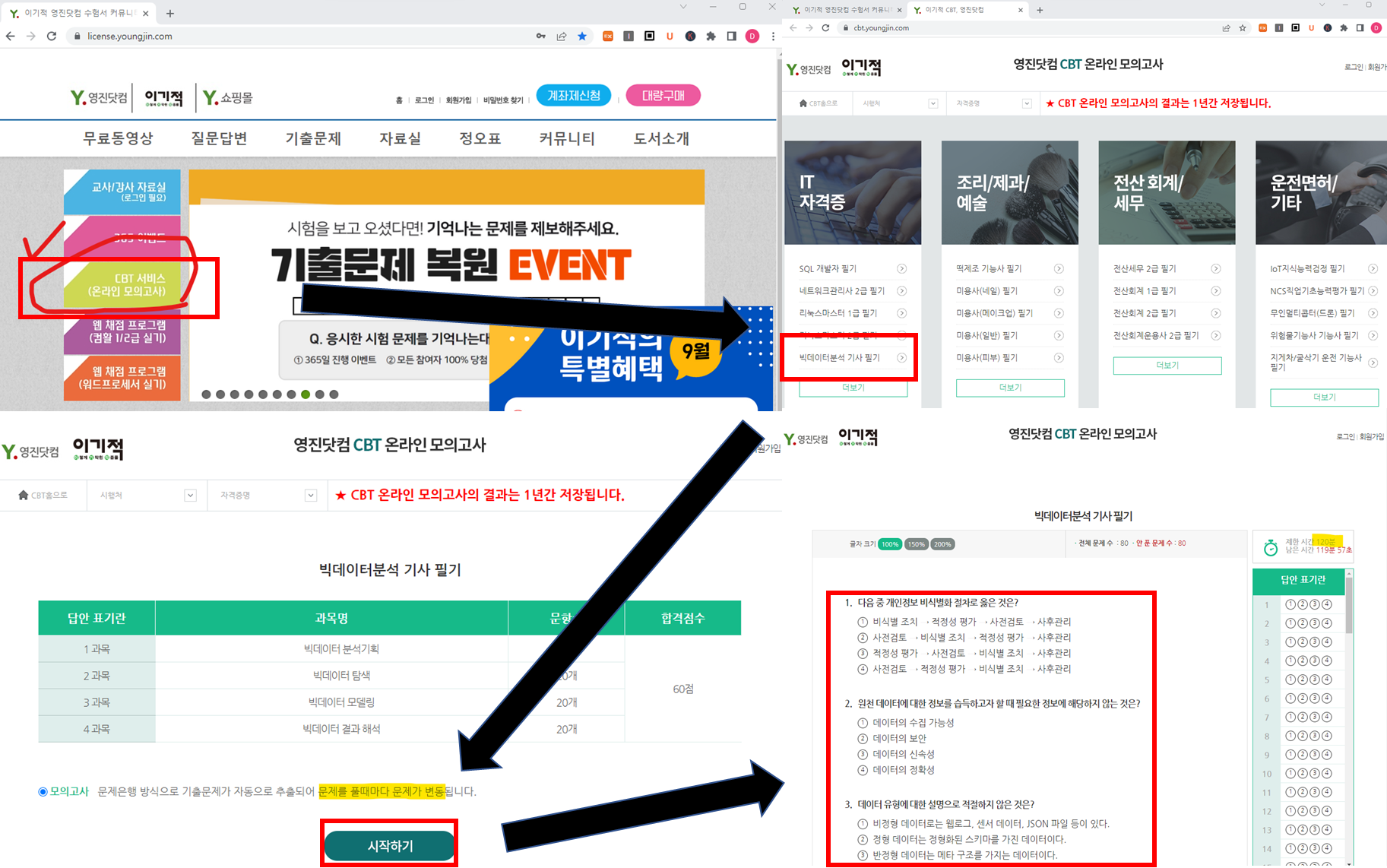1387x868 pixels.
Task: Set font size to 150%
Action: click(917, 544)
